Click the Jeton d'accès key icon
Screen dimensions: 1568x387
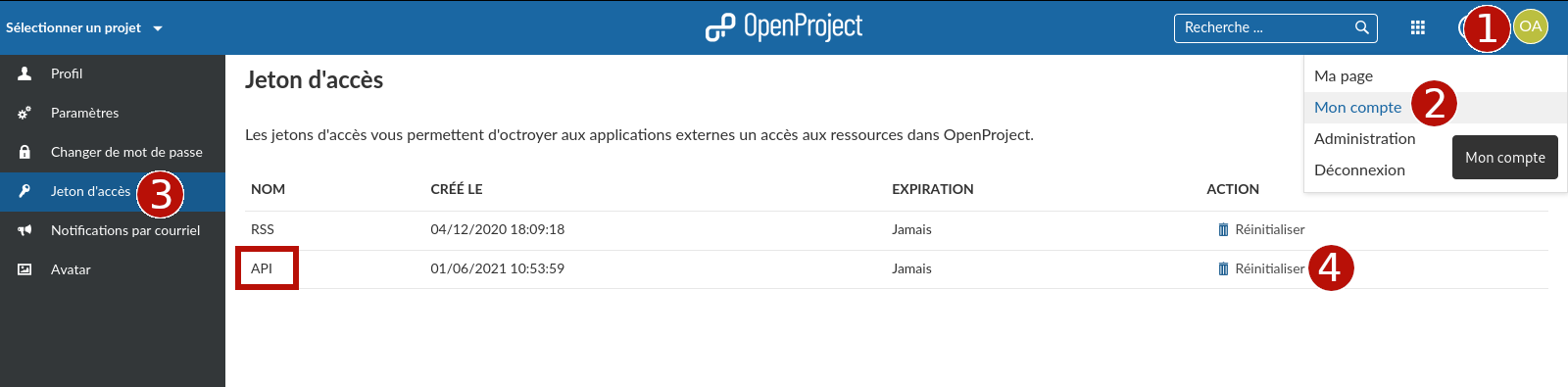point(24,191)
